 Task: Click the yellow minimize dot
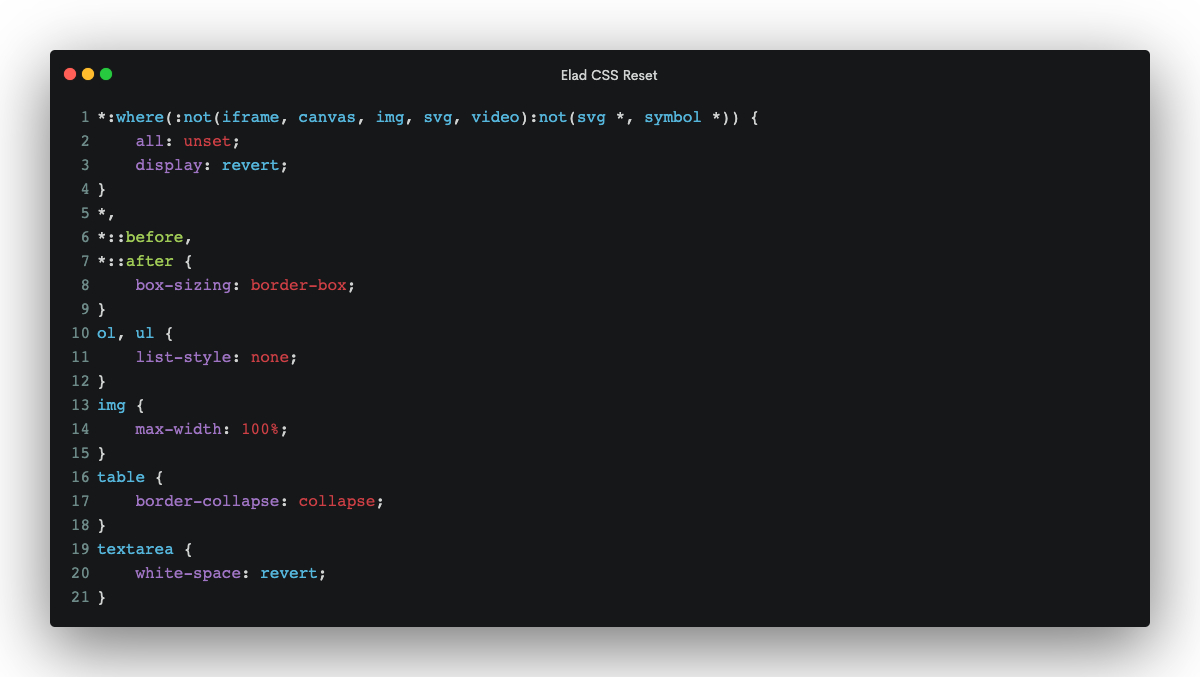pyautogui.click(x=88, y=74)
